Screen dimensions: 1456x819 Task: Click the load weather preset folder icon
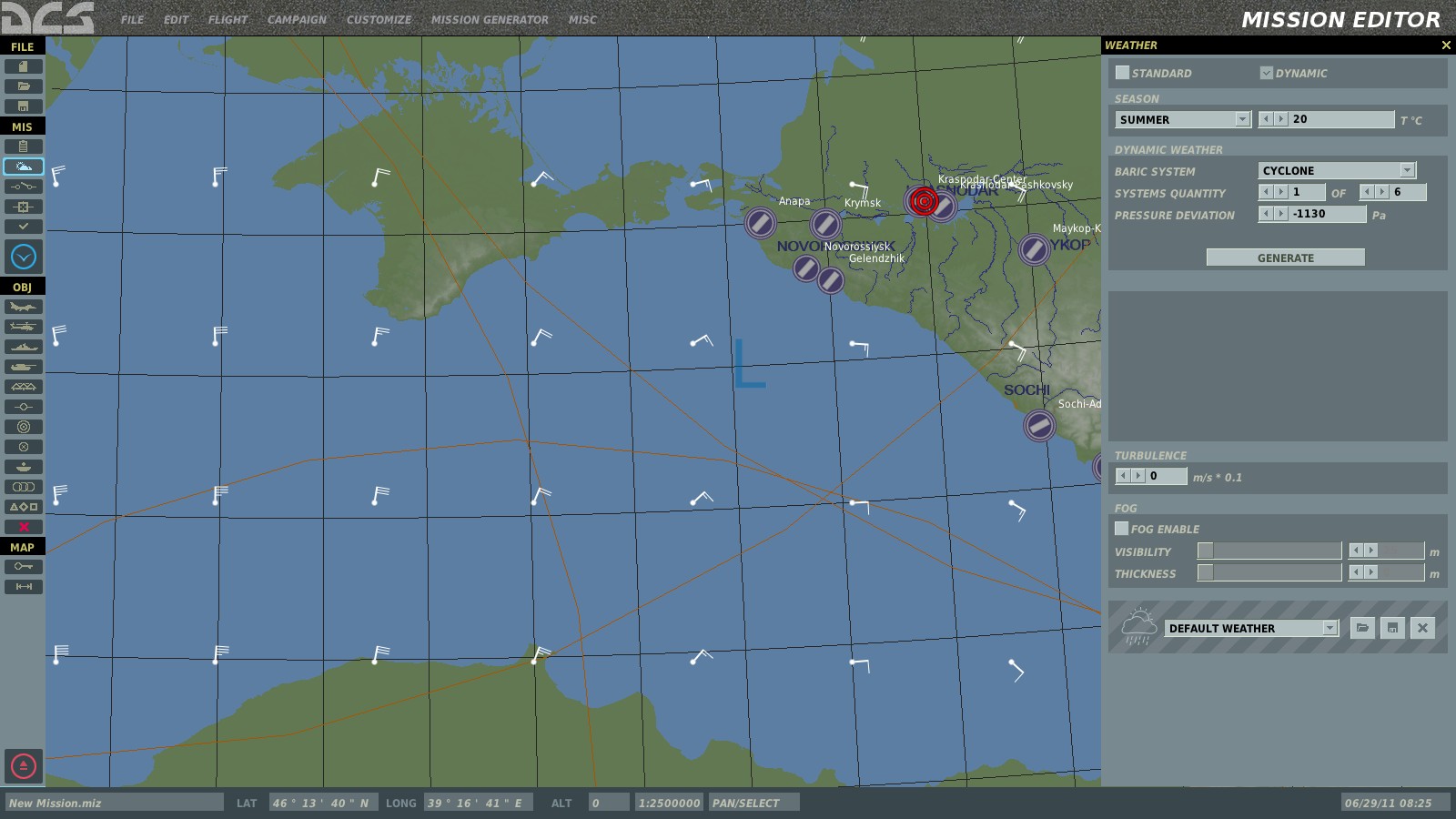(x=1362, y=628)
